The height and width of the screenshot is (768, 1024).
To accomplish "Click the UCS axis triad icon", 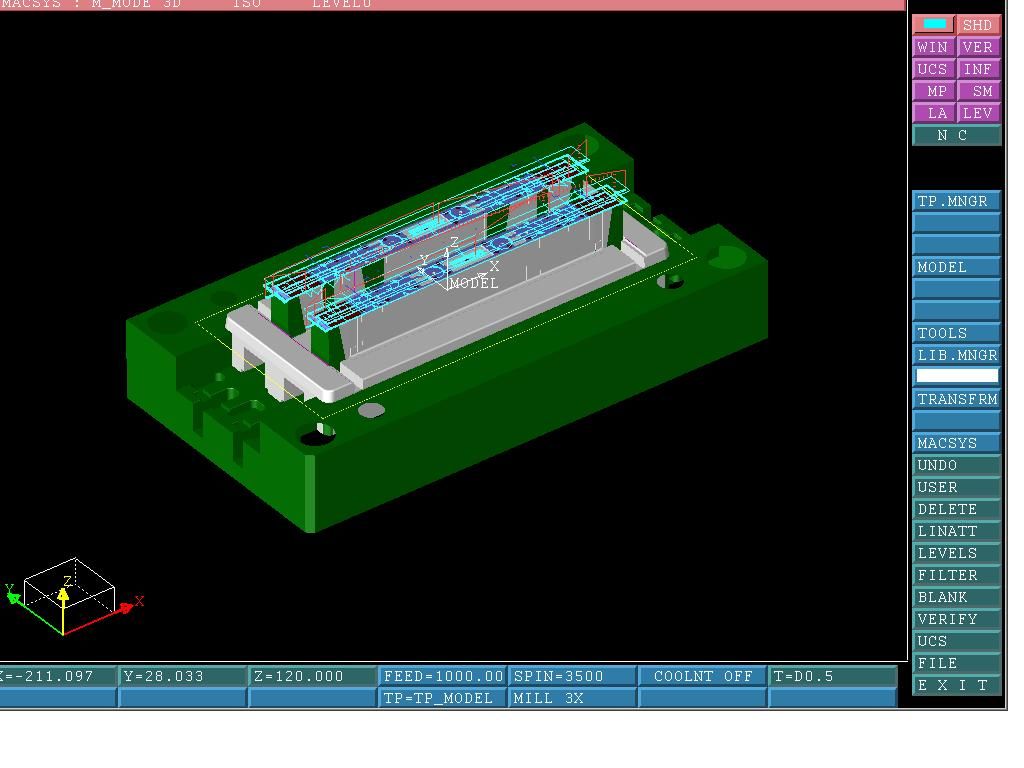I will (x=72, y=596).
